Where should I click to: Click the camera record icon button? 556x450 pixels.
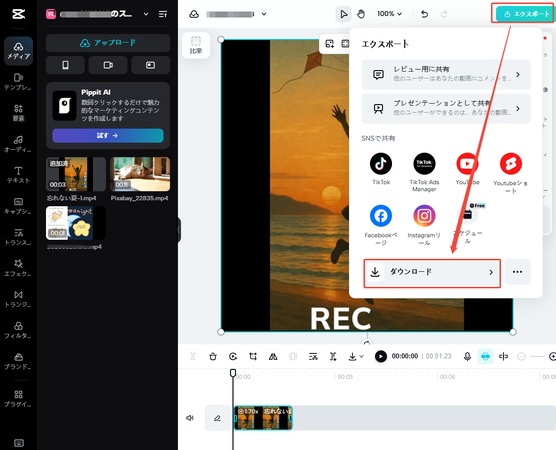coord(108,65)
